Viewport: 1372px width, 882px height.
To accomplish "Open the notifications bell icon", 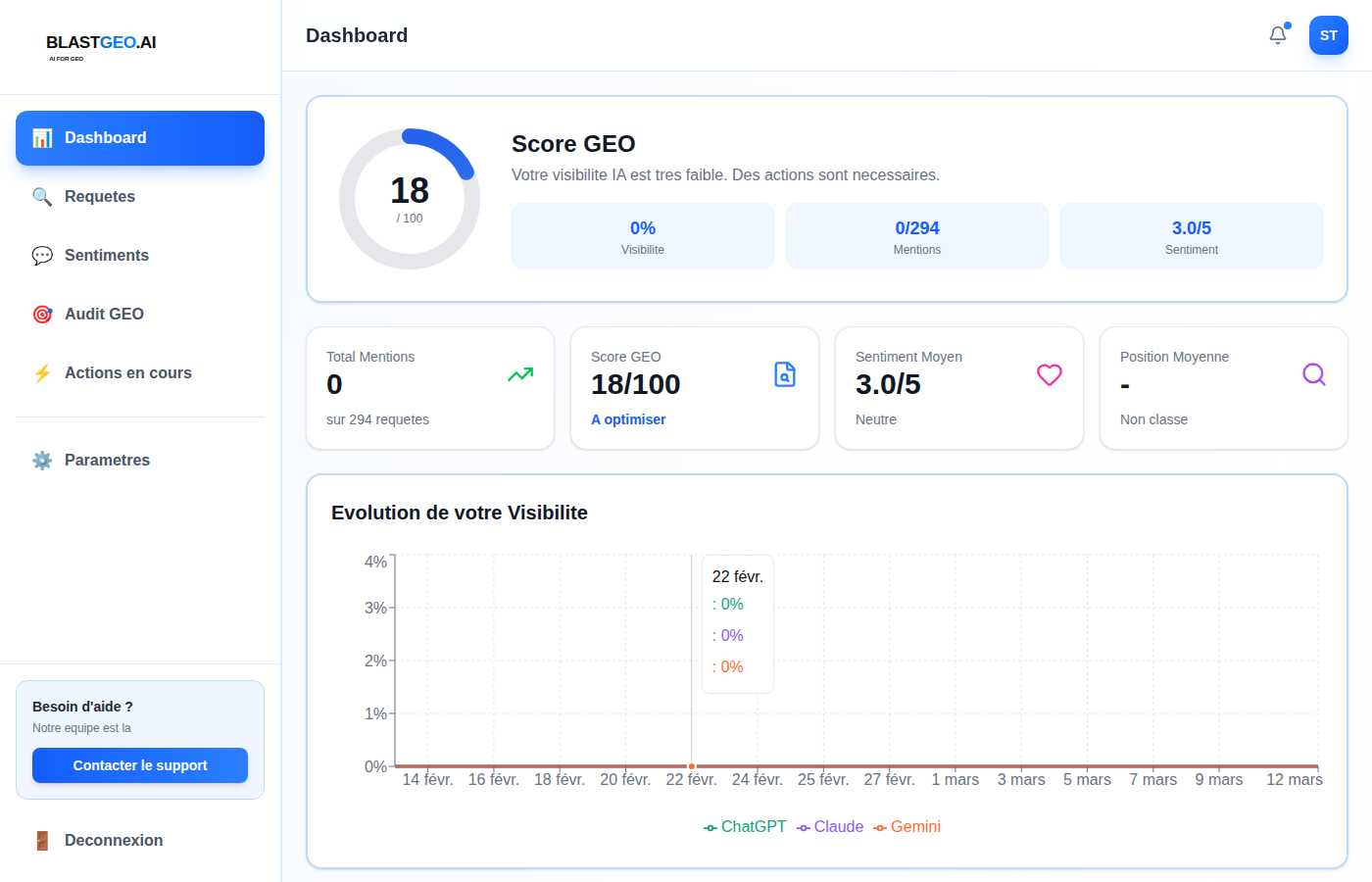I will 1278,35.
